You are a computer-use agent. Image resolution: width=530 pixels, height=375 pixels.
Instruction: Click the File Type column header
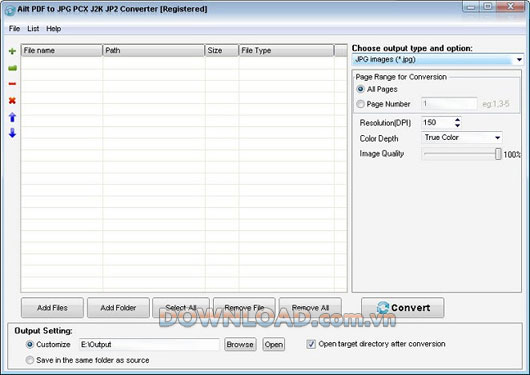[x=286, y=50]
